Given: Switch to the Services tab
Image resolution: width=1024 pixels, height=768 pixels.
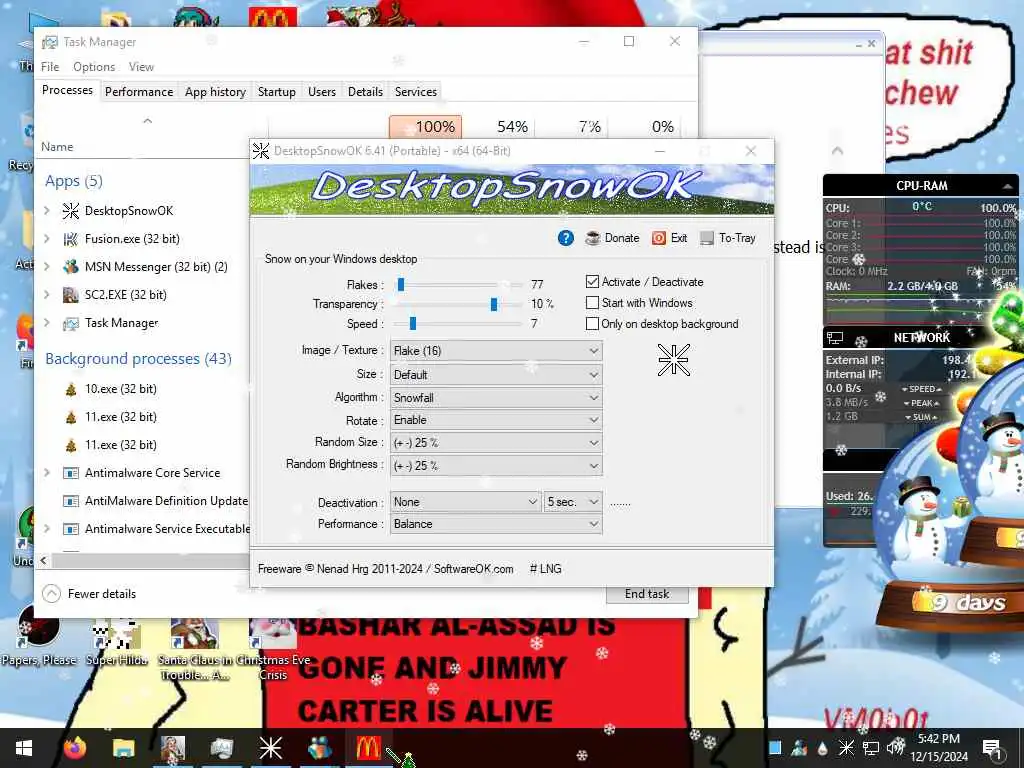Looking at the screenshot, I should [415, 92].
